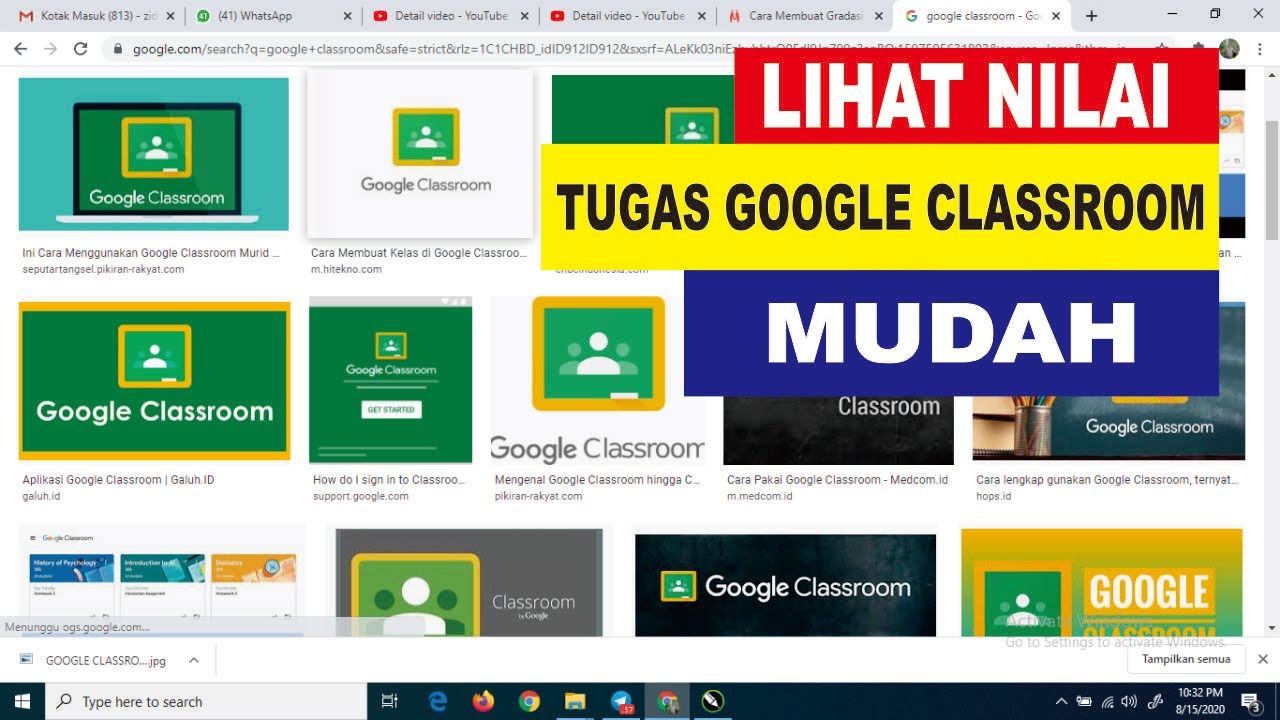The height and width of the screenshot is (720, 1280).
Task: Open Windows Task View
Action: [x=390, y=701]
